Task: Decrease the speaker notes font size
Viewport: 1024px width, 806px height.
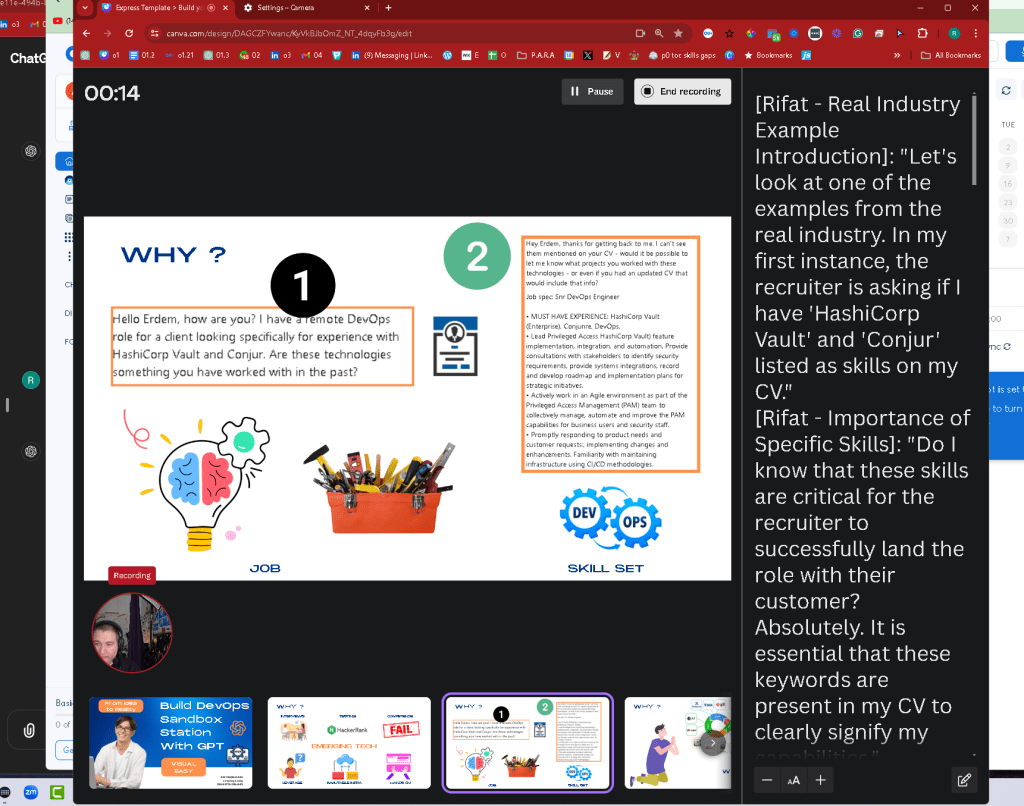Action: pyautogui.click(x=767, y=780)
